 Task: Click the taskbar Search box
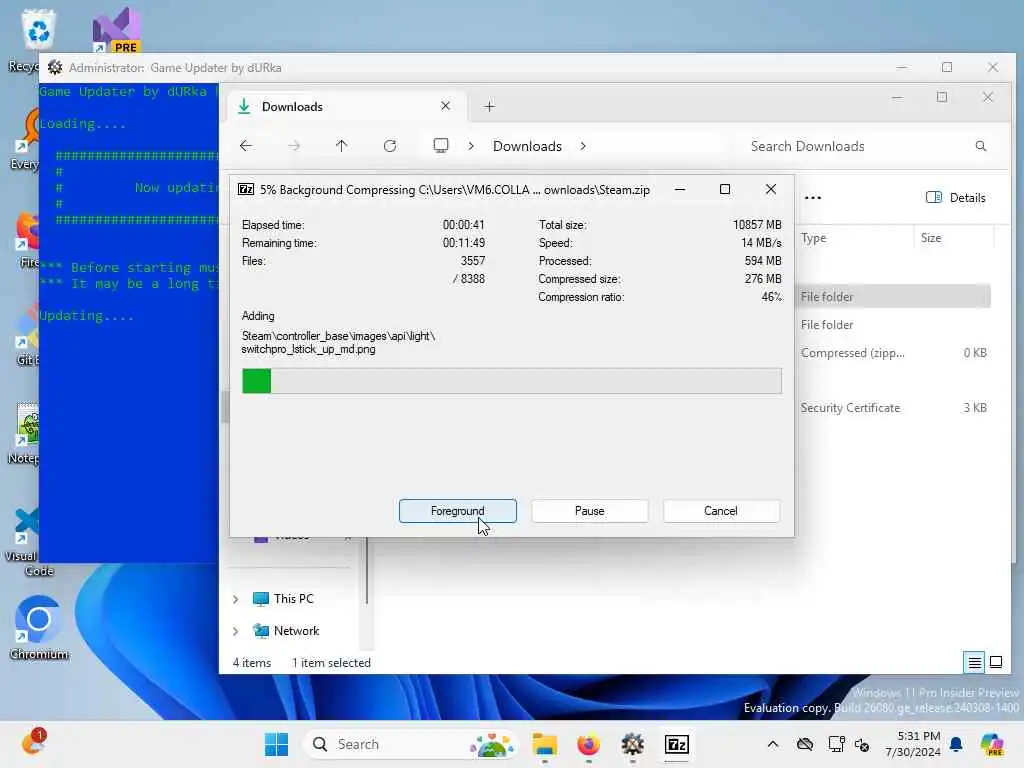pyautogui.click(x=409, y=744)
